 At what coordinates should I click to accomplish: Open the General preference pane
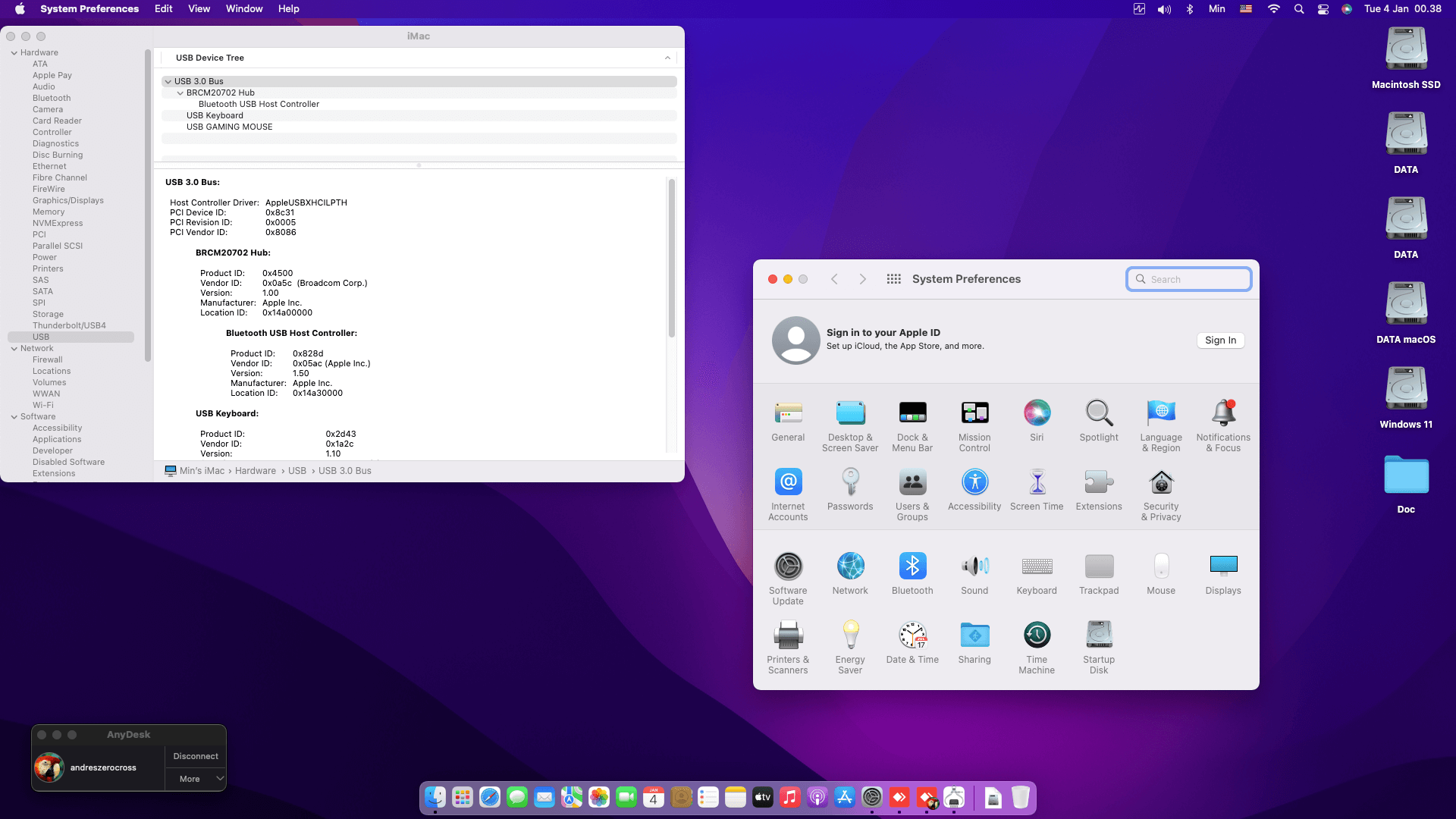coord(788,422)
